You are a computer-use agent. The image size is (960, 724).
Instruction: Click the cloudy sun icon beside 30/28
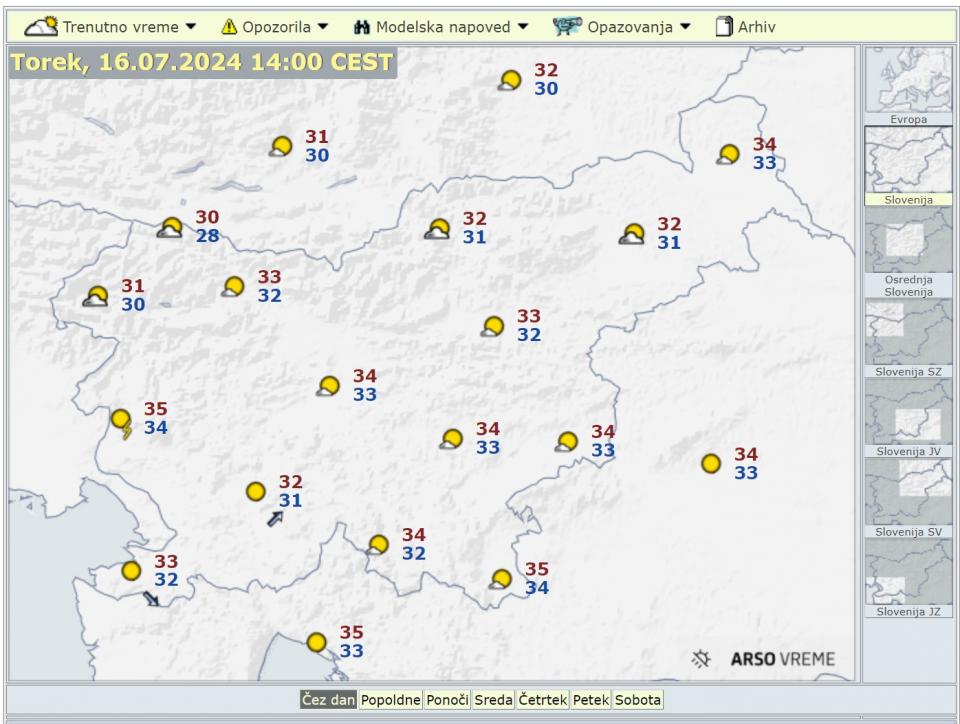pyautogui.click(x=171, y=228)
